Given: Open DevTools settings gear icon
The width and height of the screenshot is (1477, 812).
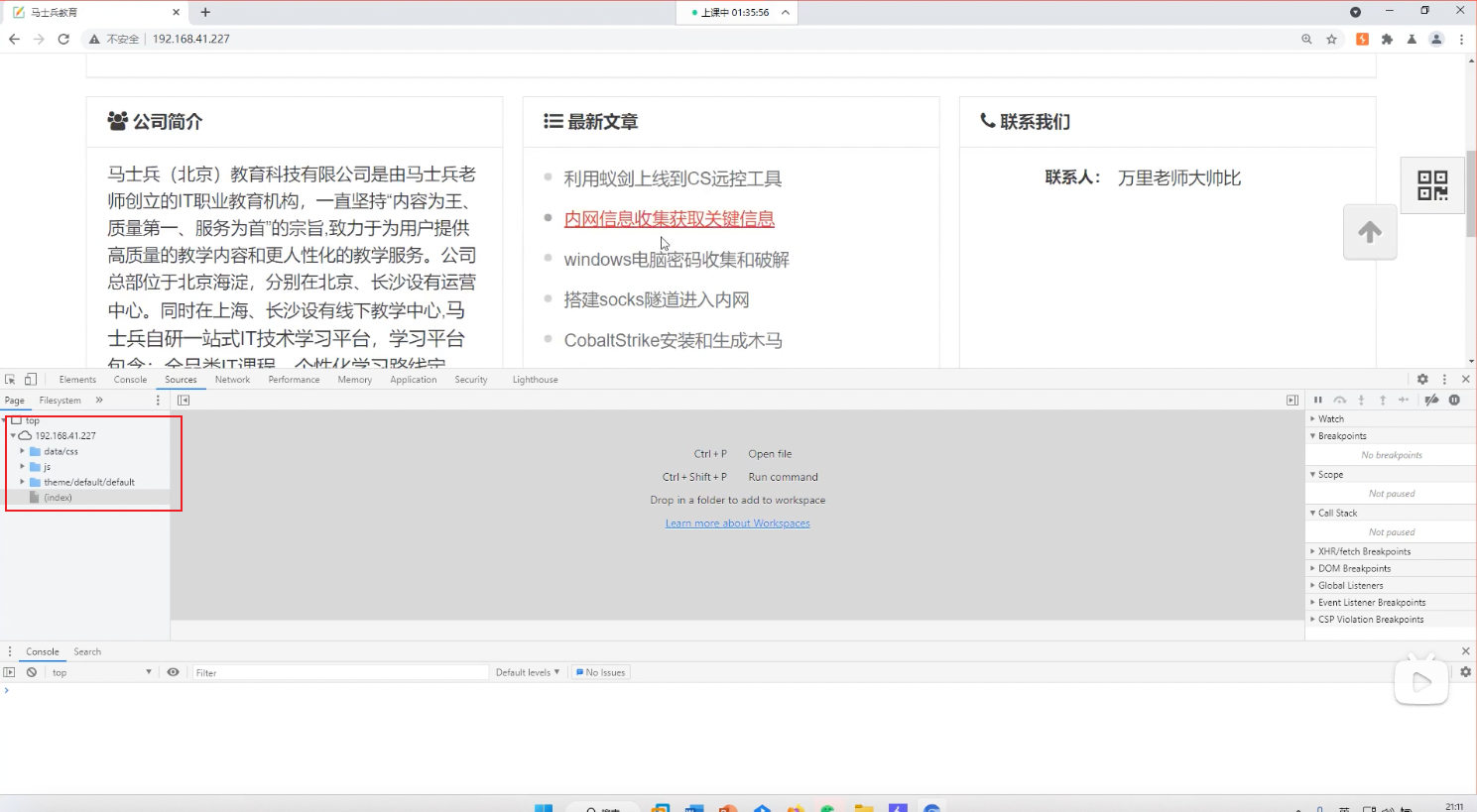Looking at the screenshot, I should click(x=1422, y=380).
